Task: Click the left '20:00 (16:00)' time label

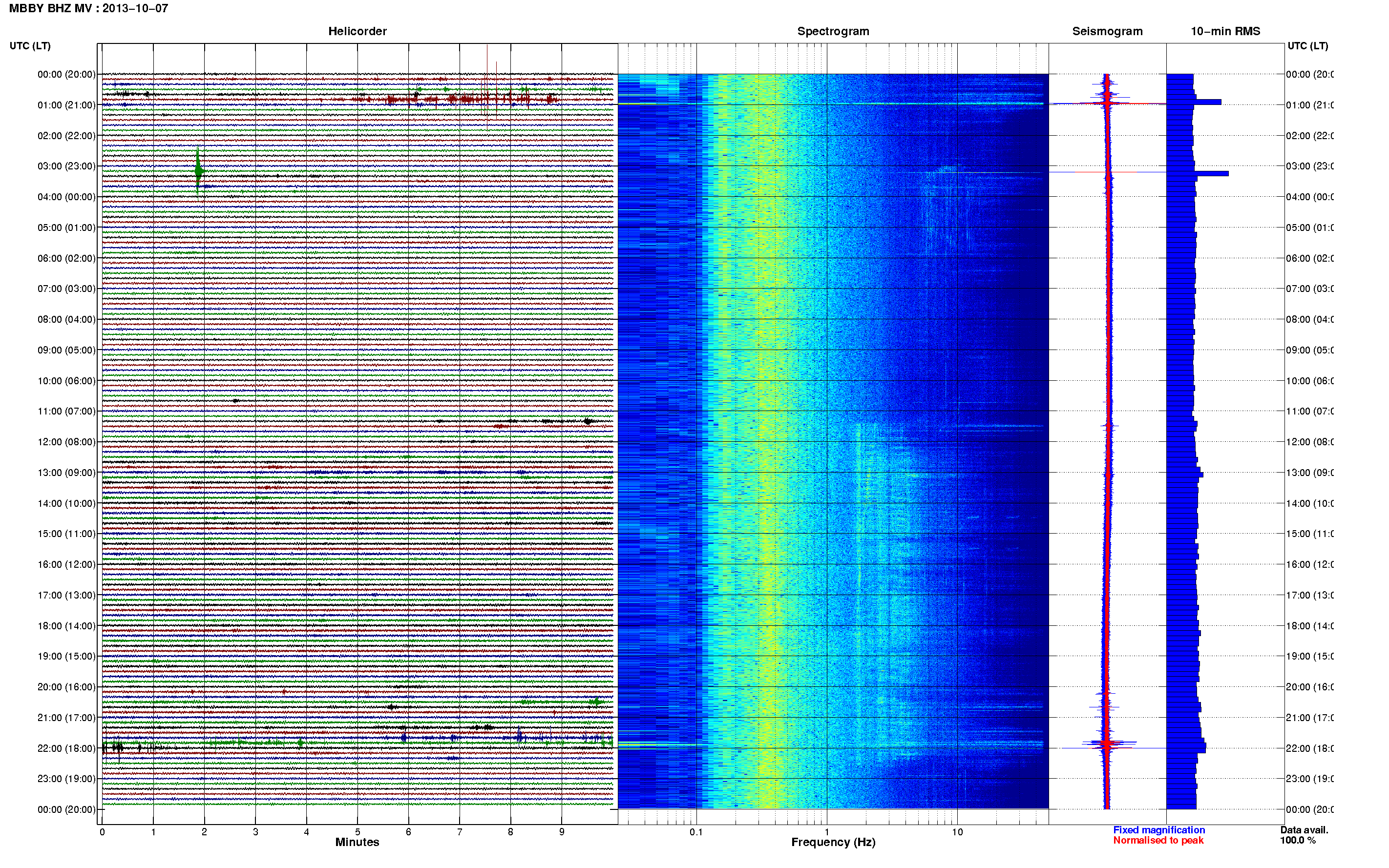Action: click(x=66, y=686)
